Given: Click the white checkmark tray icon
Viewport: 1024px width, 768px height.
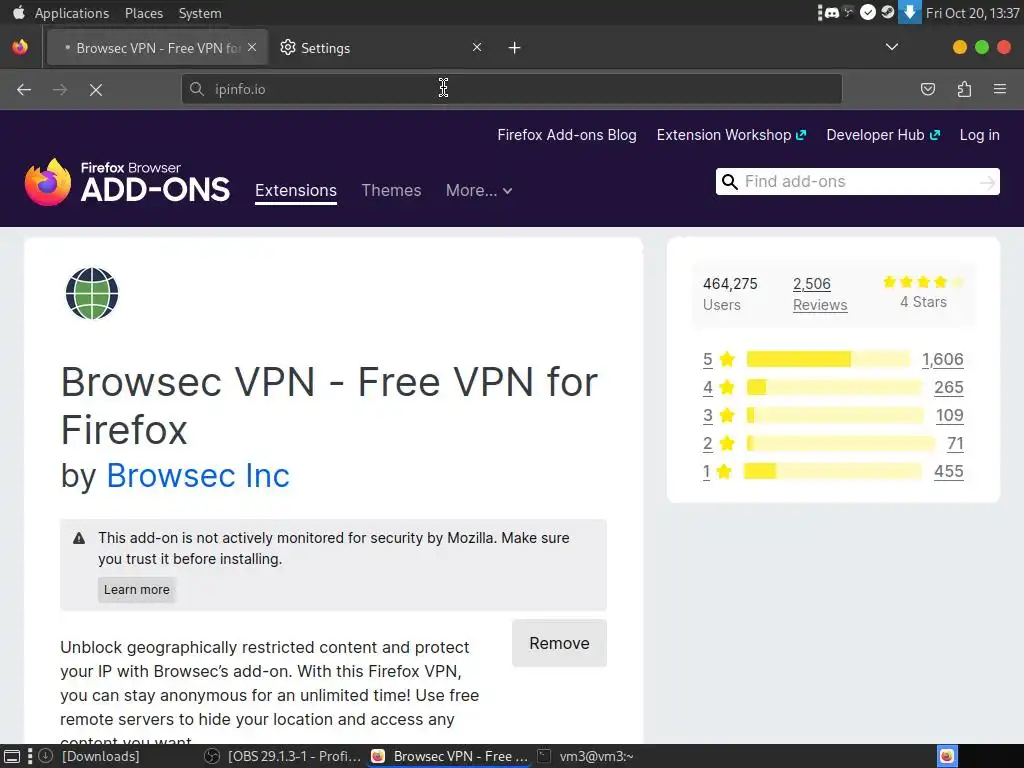Looking at the screenshot, I should tap(867, 12).
